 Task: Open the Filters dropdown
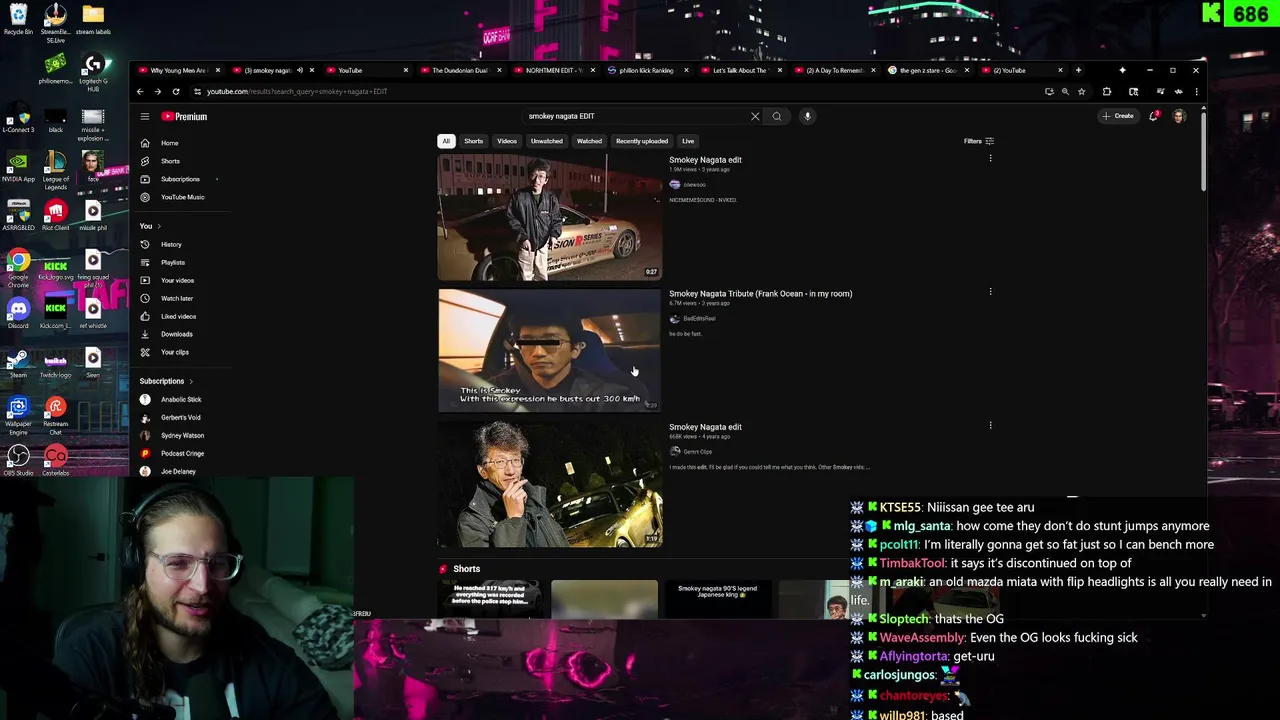point(978,141)
